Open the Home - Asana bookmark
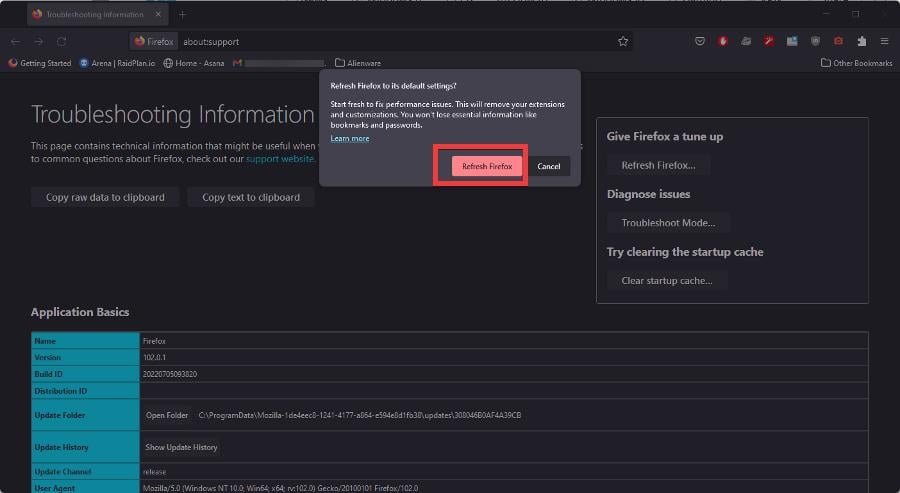The height and width of the screenshot is (493, 900). (x=193, y=63)
